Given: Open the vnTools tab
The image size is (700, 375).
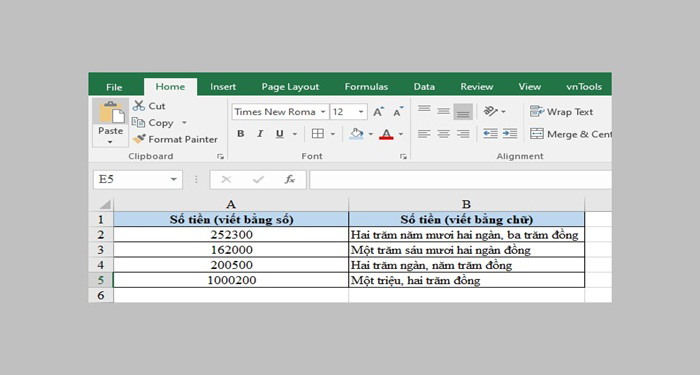Looking at the screenshot, I should coord(584,87).
